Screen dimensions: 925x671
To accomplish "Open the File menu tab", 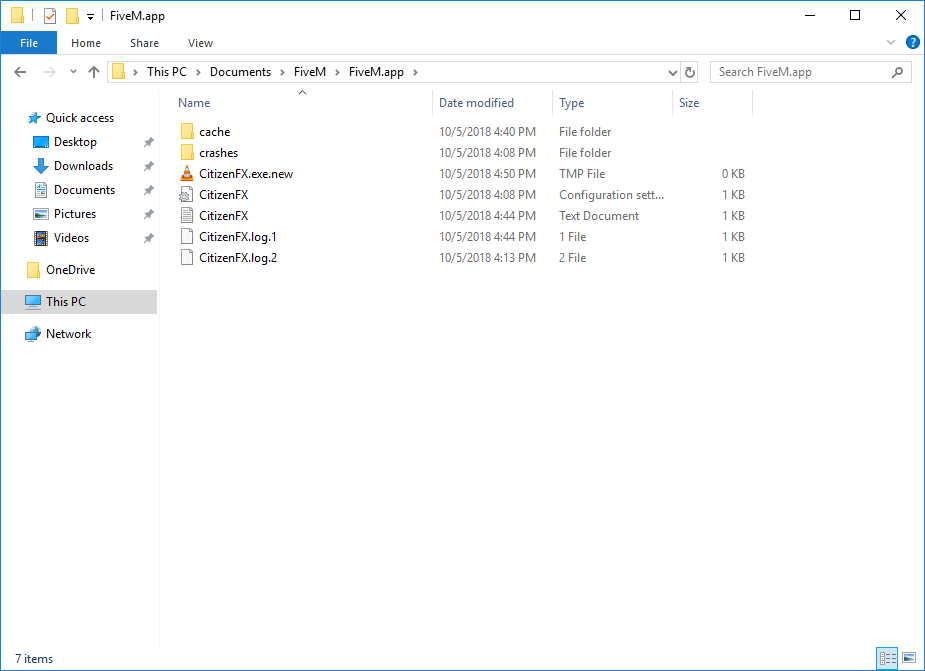I will coord(29,42).
